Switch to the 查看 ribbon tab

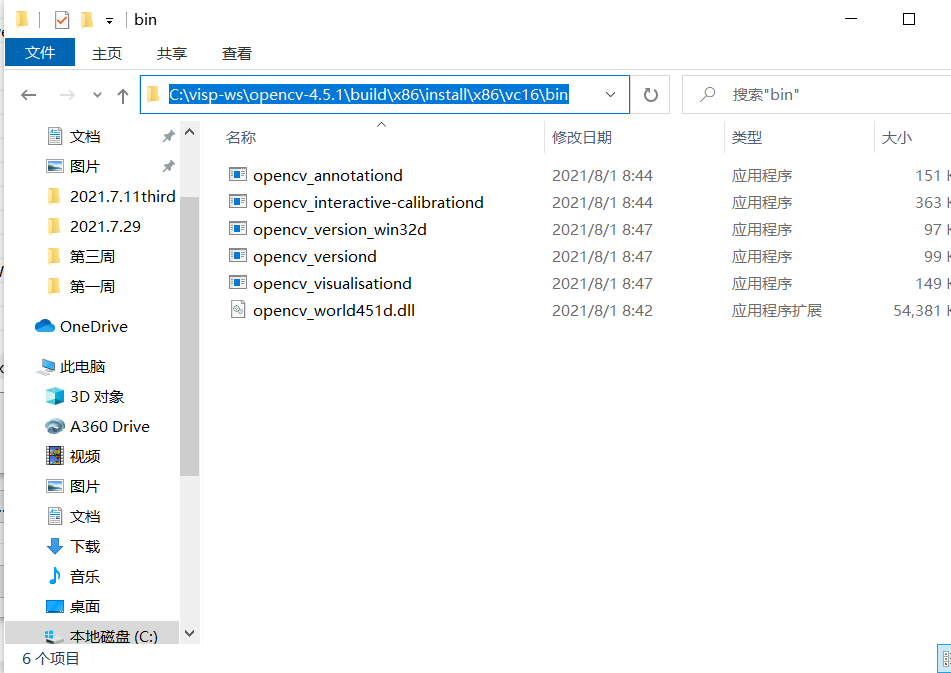tap(236, 52)
